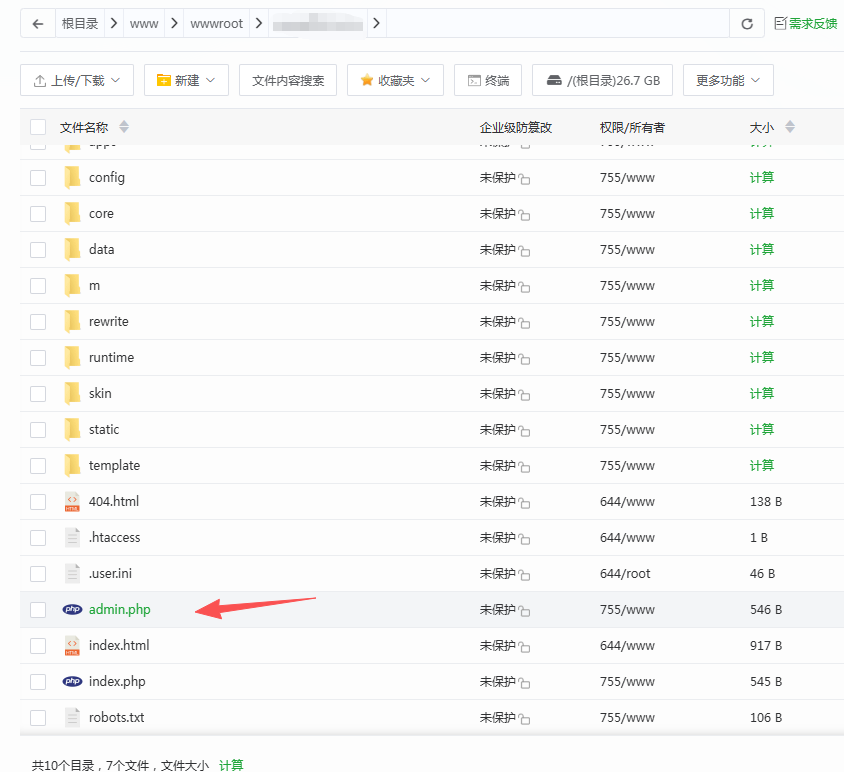This screenshot has width=844, height=772.
Task: Check the box for the data folder
Action: click(38, 250)
